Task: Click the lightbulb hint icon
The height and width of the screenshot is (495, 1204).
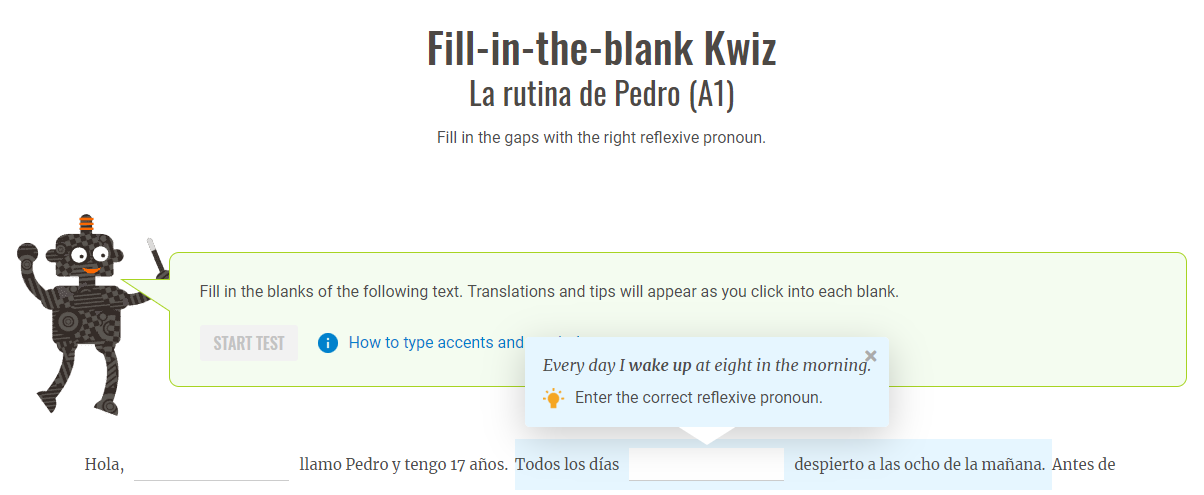Action: (553, 398)
